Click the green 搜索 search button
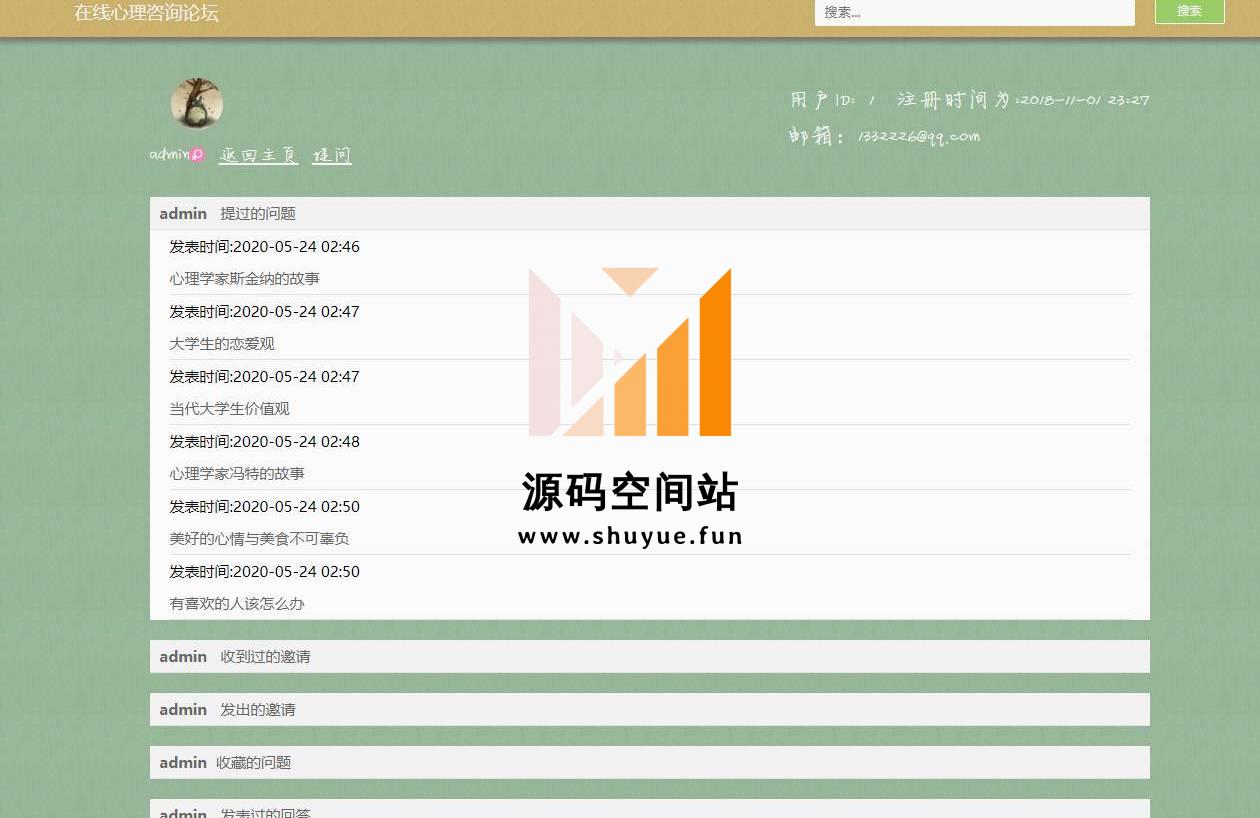 1190,11
